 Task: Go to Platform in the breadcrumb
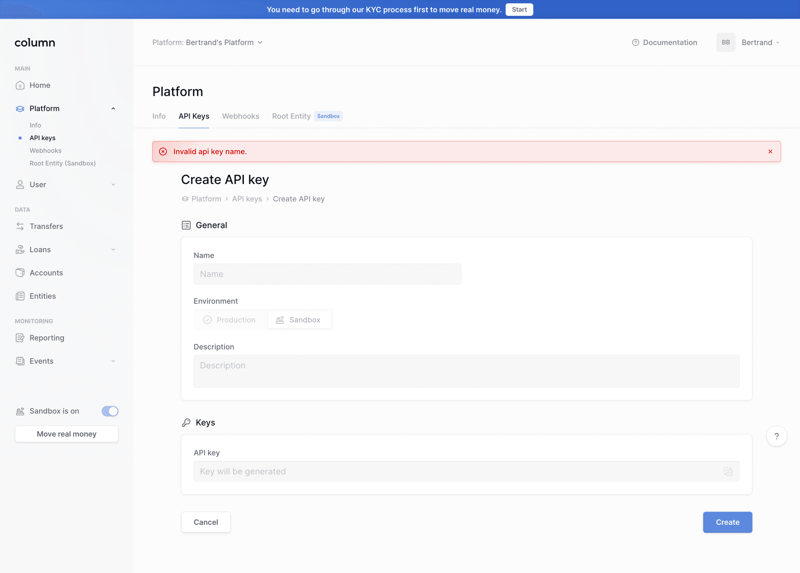click(x=206, y=199)
